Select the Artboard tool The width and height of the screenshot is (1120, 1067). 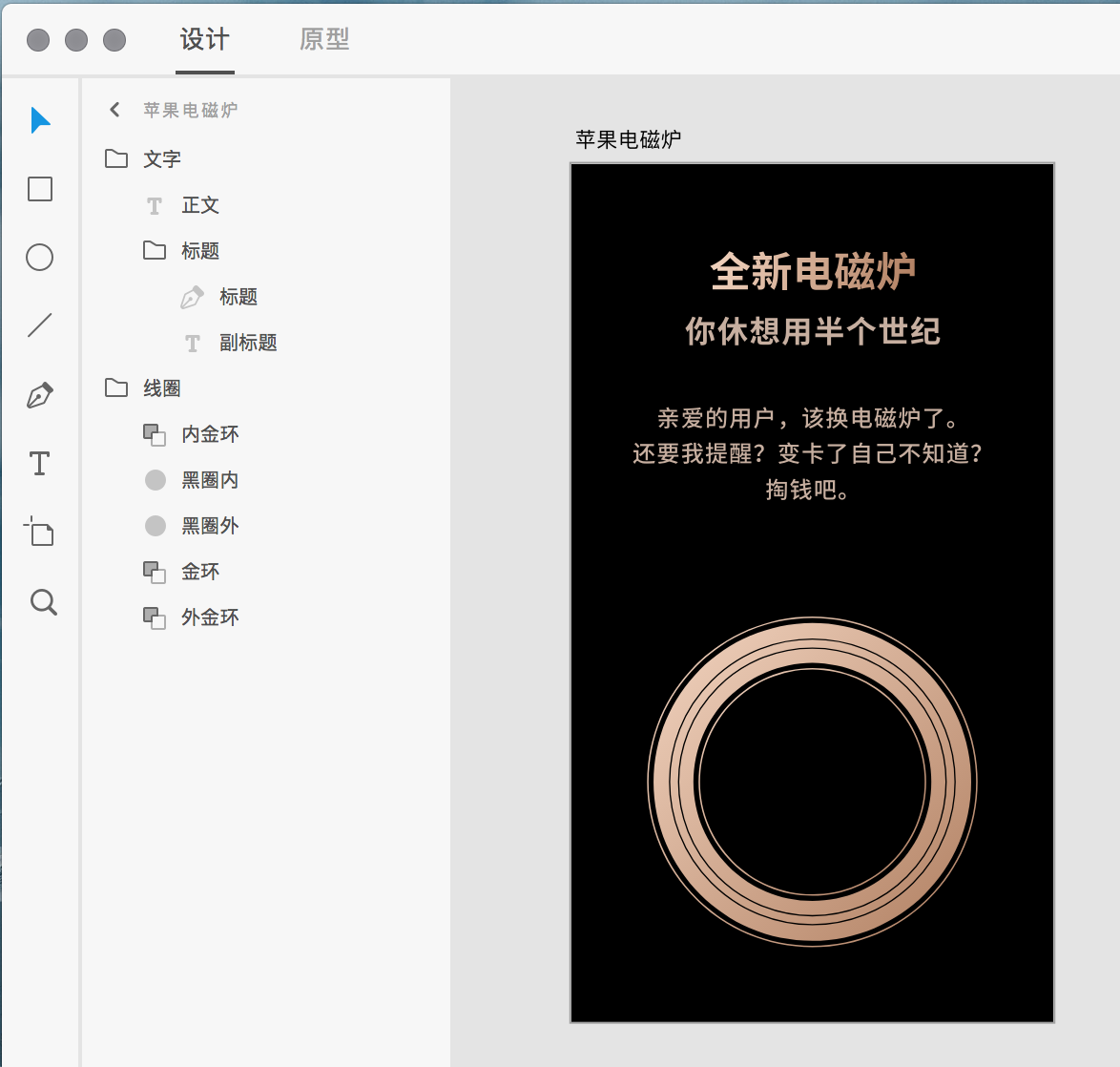pyautogui.click(x=39, y=531)
